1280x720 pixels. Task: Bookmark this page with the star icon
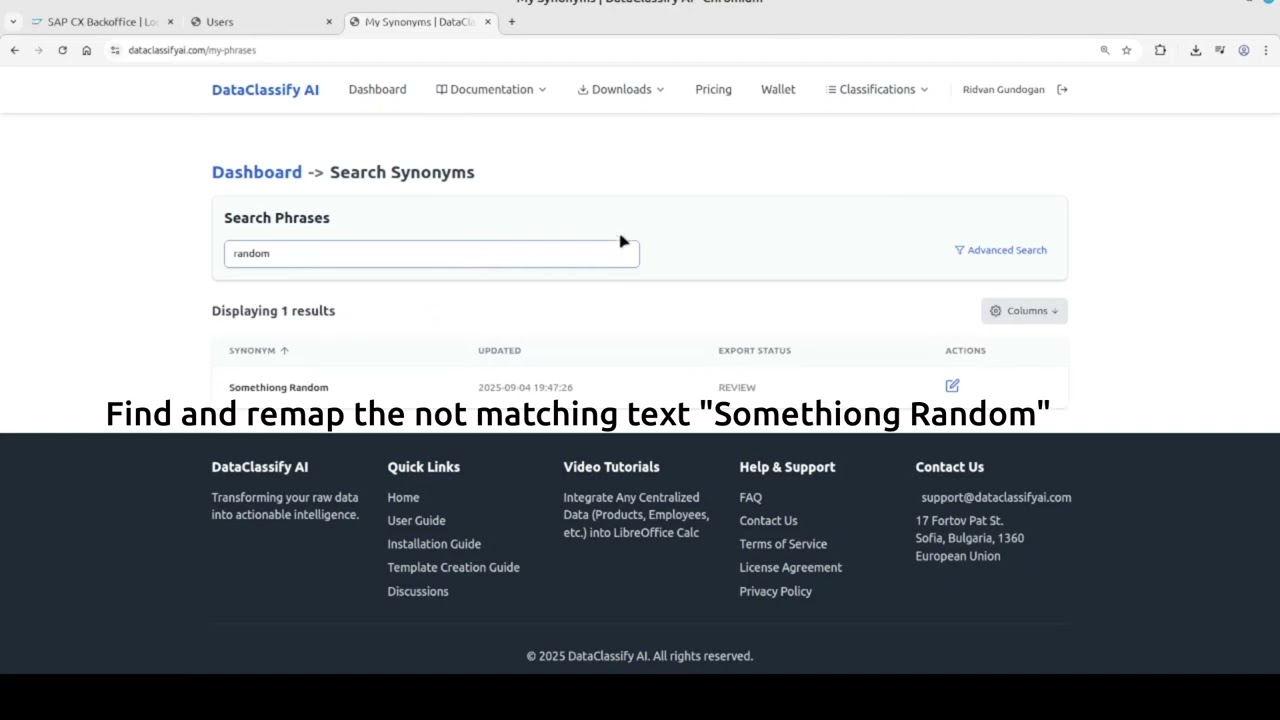[x=1126, y=50]
